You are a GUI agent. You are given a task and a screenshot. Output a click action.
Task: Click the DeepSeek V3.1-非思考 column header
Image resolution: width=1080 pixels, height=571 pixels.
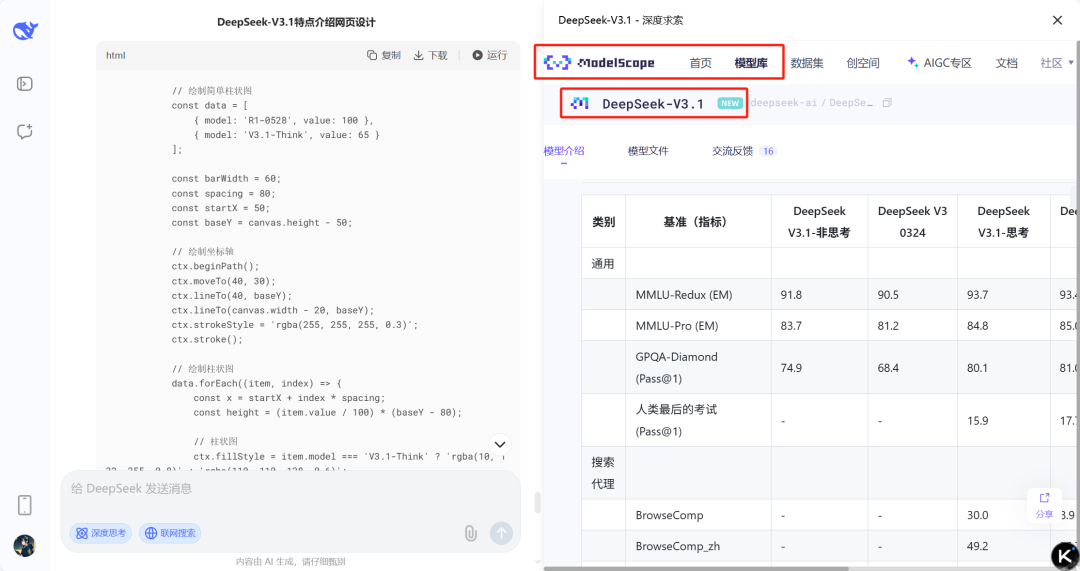819,222
